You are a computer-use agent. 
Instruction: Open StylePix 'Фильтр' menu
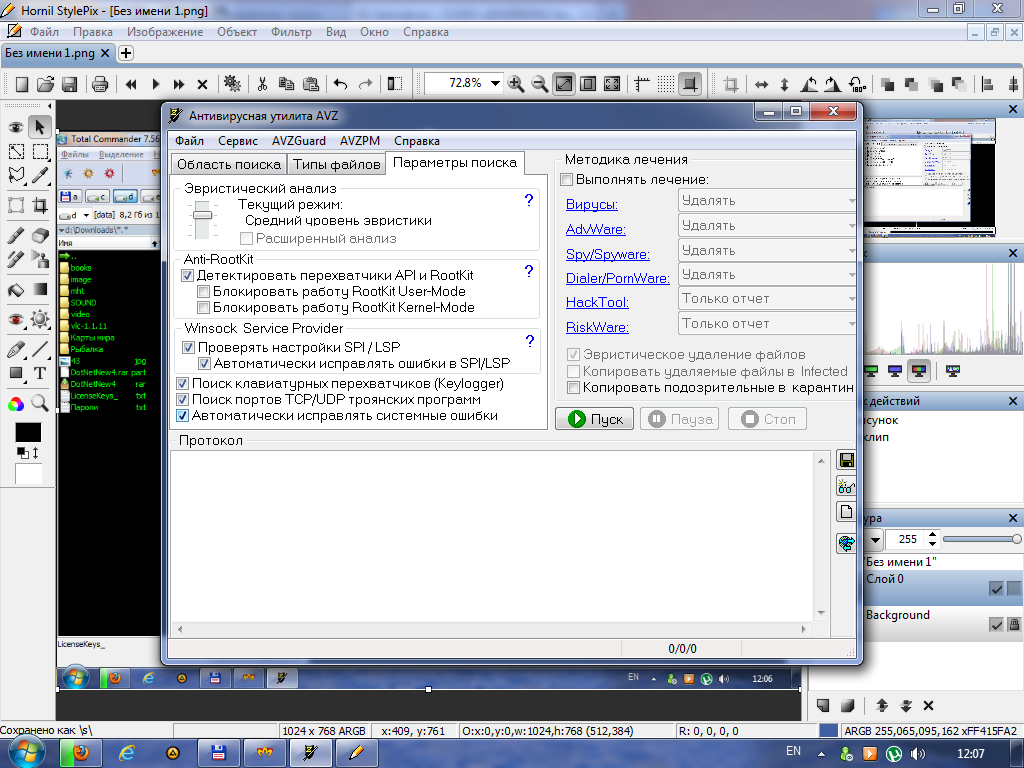tap(291, 32)
